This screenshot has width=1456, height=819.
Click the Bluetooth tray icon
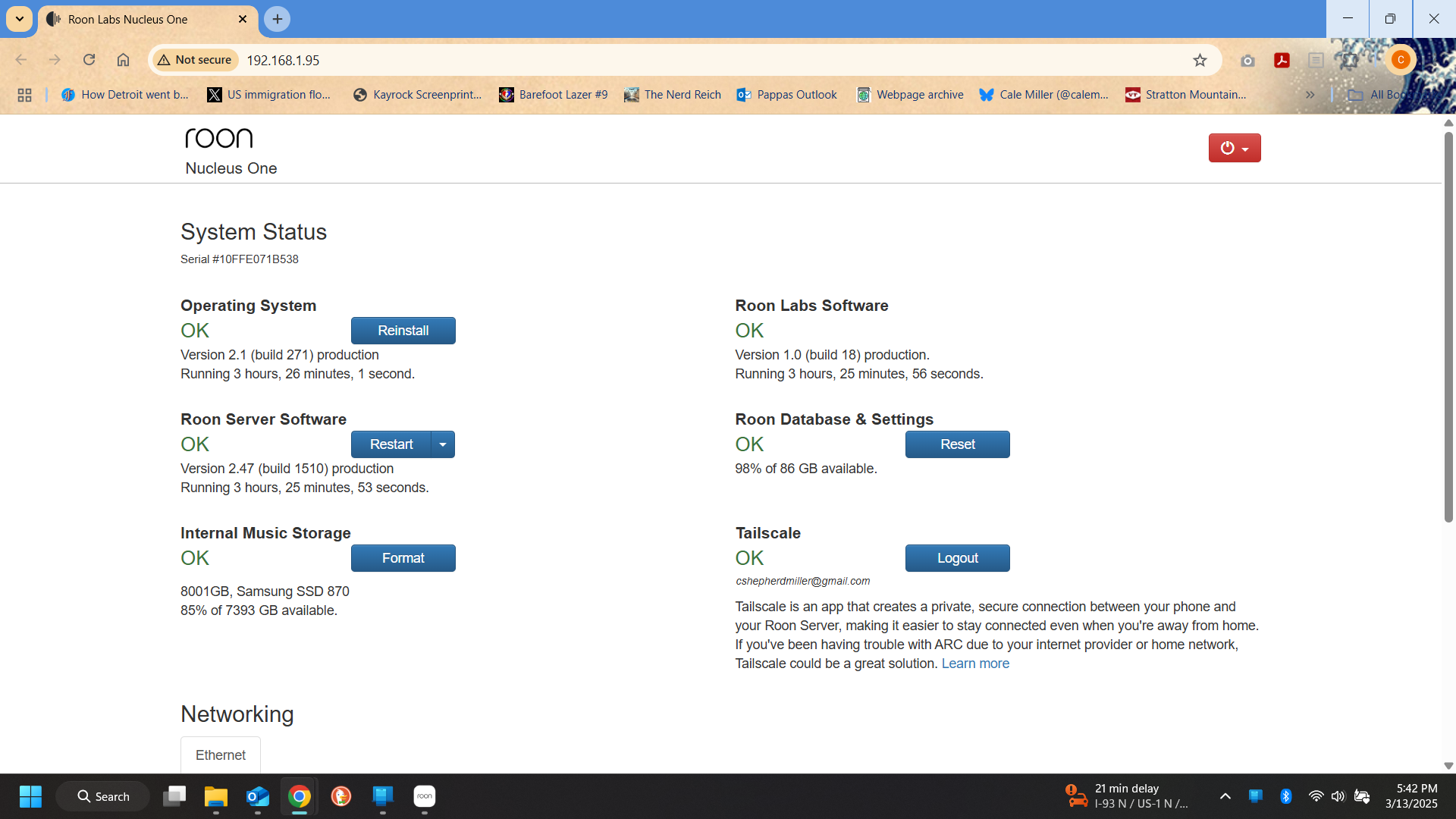click(x=1285, y=796)
